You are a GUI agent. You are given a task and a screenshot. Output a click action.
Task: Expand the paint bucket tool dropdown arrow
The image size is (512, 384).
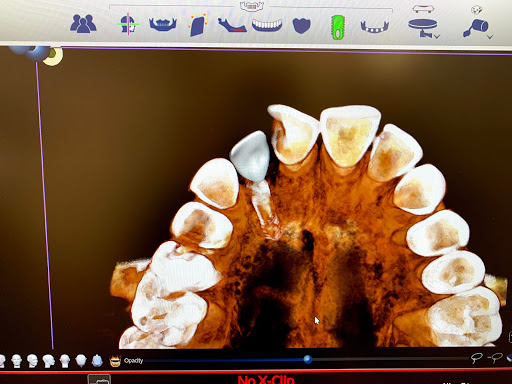click(490, 36)
